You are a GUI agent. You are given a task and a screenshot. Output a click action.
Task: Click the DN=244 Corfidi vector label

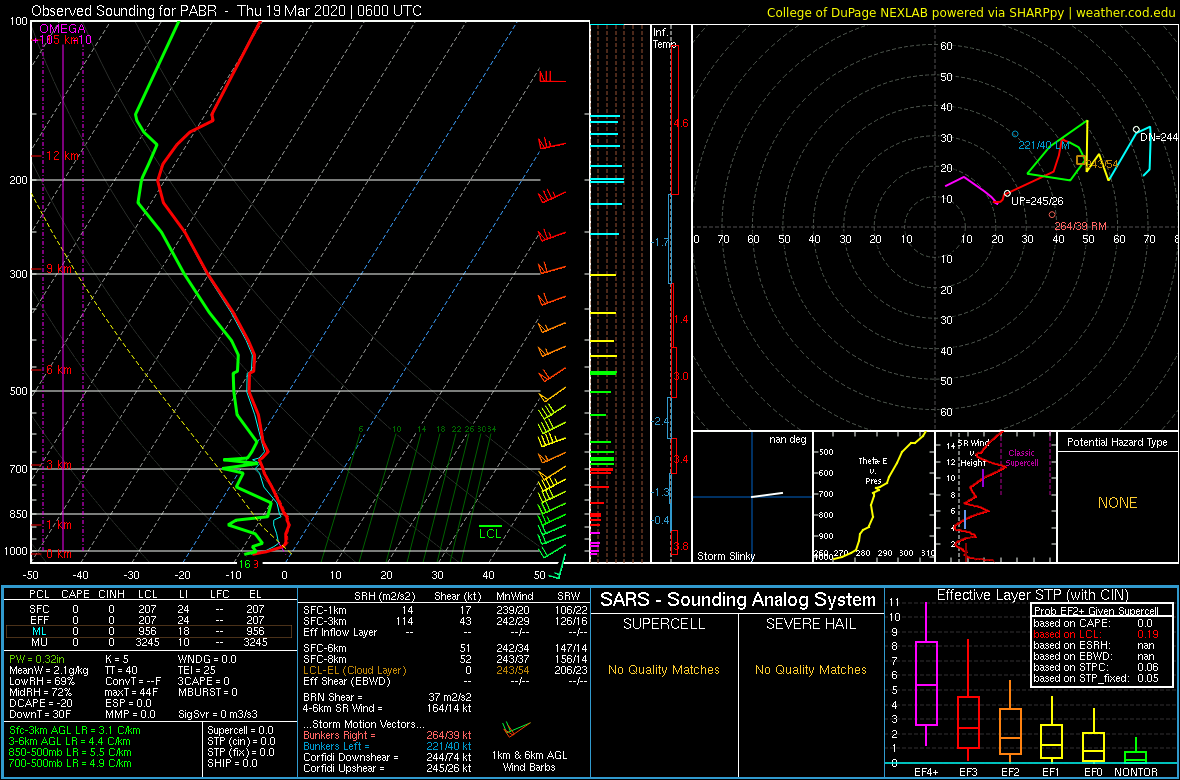(1159, 137)
